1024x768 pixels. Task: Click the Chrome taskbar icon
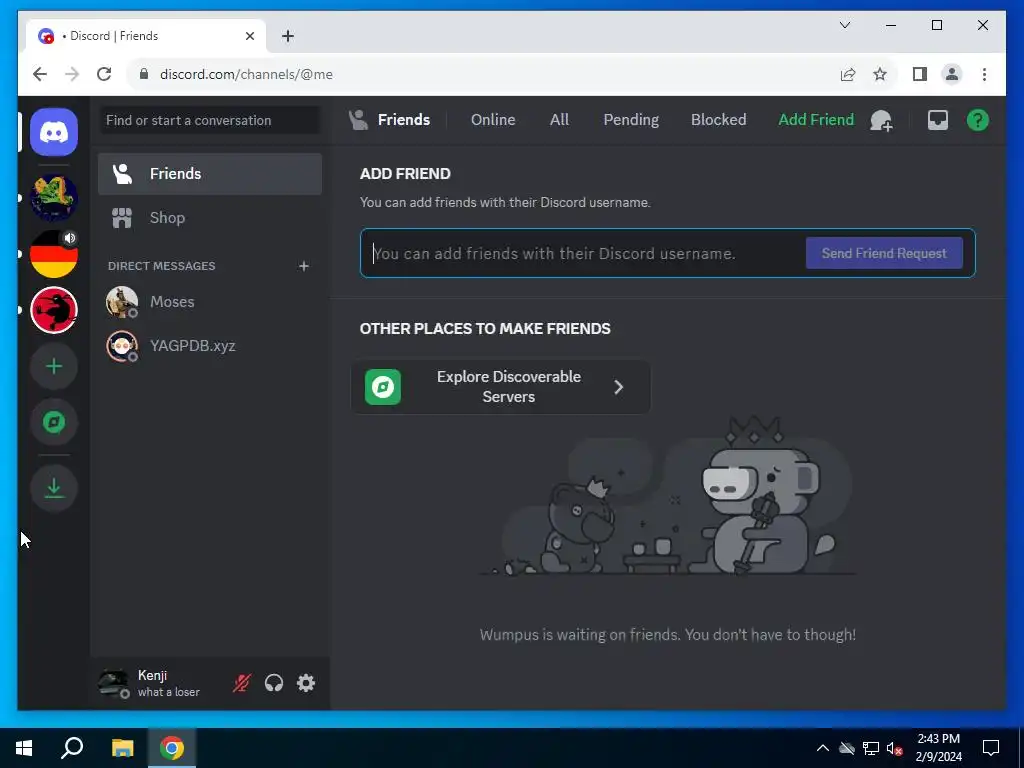[x=172, y=748]
